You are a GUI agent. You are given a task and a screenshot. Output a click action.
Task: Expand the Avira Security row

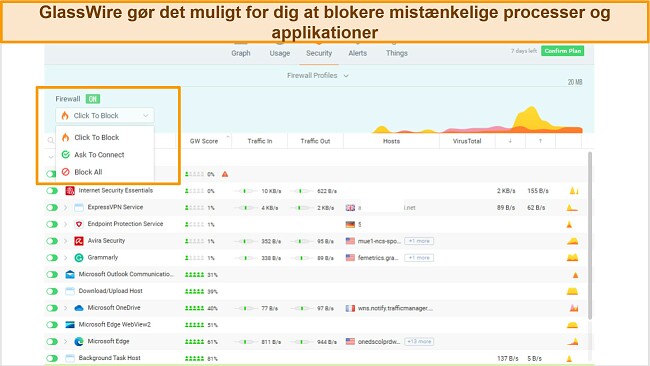(65, 241)
